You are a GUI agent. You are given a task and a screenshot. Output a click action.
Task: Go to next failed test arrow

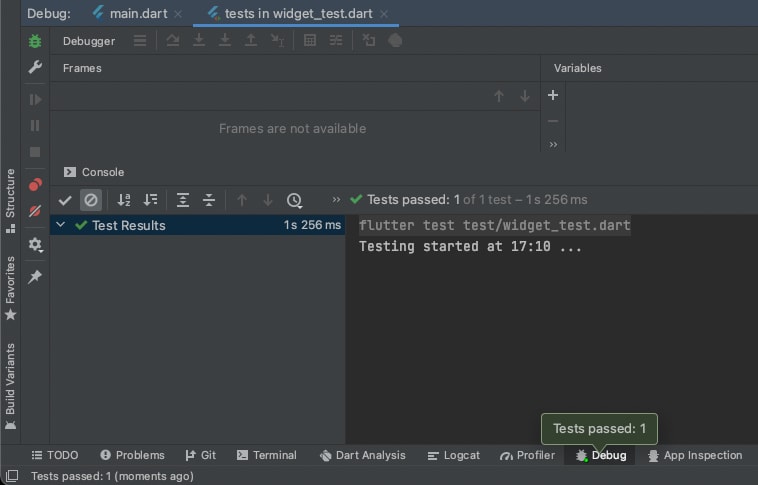[268, 200]
